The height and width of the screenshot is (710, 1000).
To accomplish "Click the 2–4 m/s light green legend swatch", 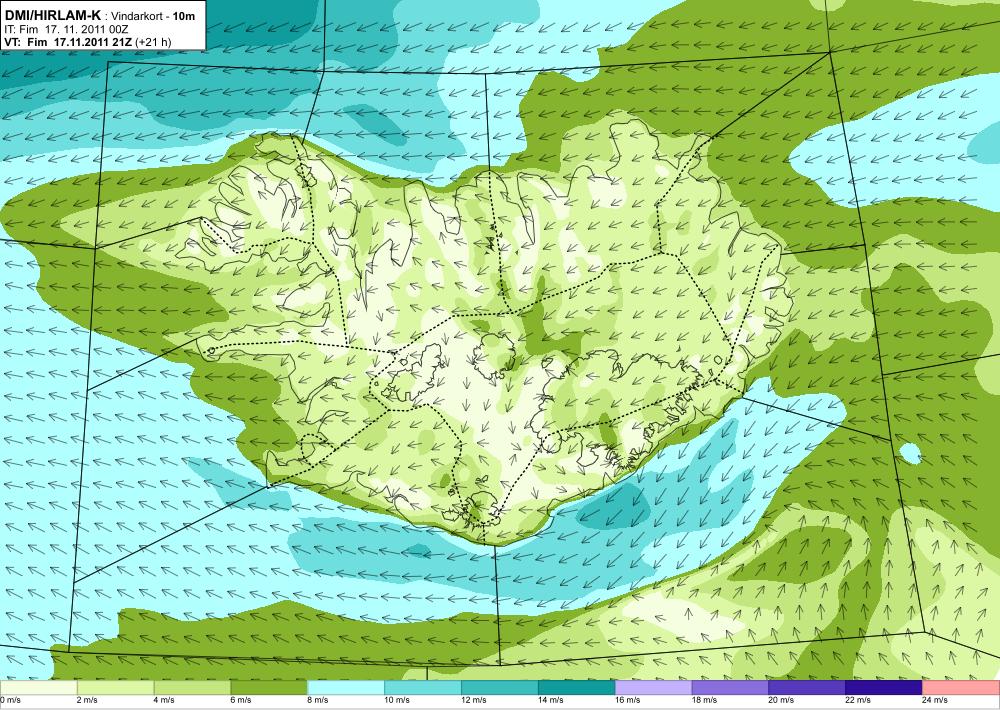I will [x=115, y=688].
